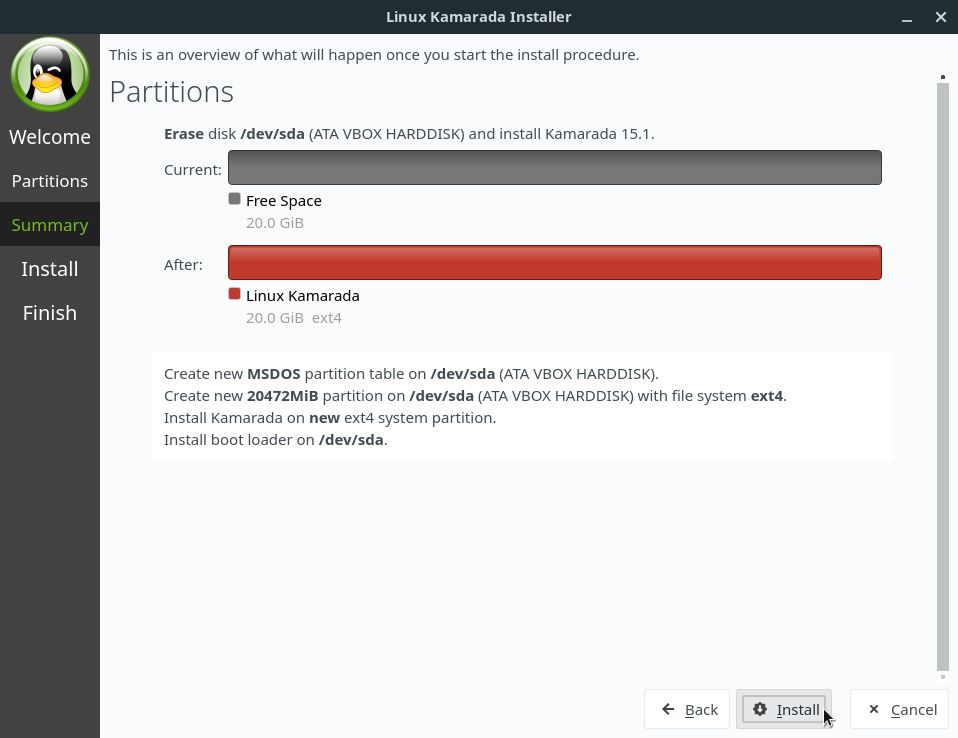This screenshot has height=738, width=958.
Task: Go to the Partitions step in the sidebar
Action: (49, 181)
